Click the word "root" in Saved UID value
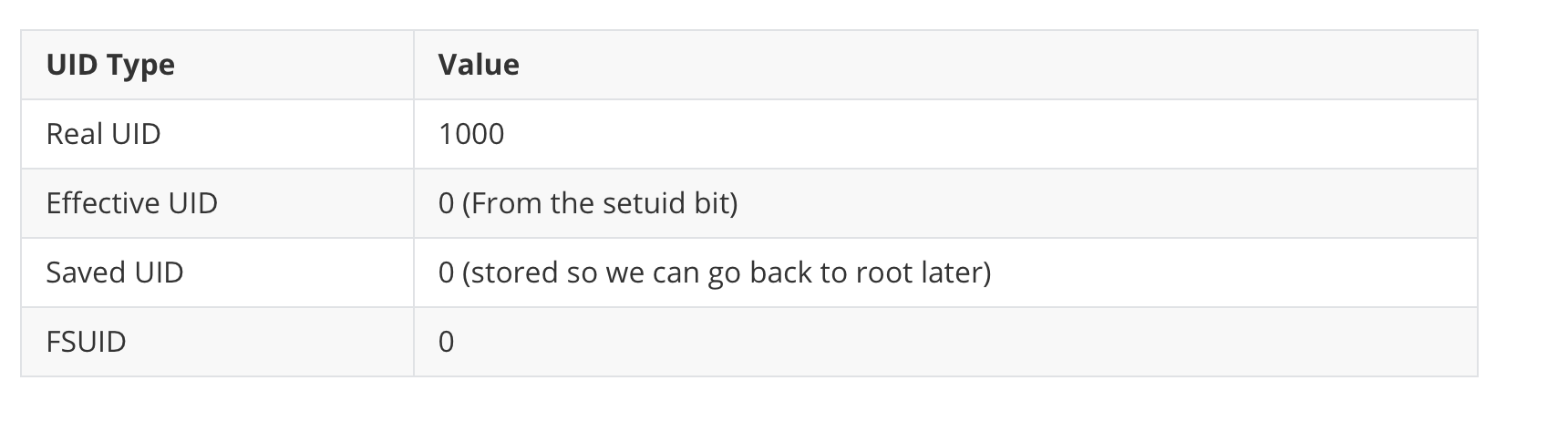This screenshot has height=432, width=1568. pyautogui.click(x=886, y=273)
